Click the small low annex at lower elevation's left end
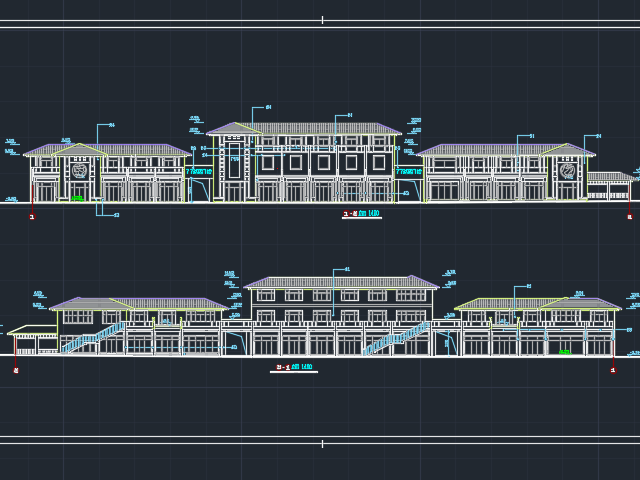Image resolution: width=640 pixels, height=480 pixels. pyautogui.click(x=33, y=340)
